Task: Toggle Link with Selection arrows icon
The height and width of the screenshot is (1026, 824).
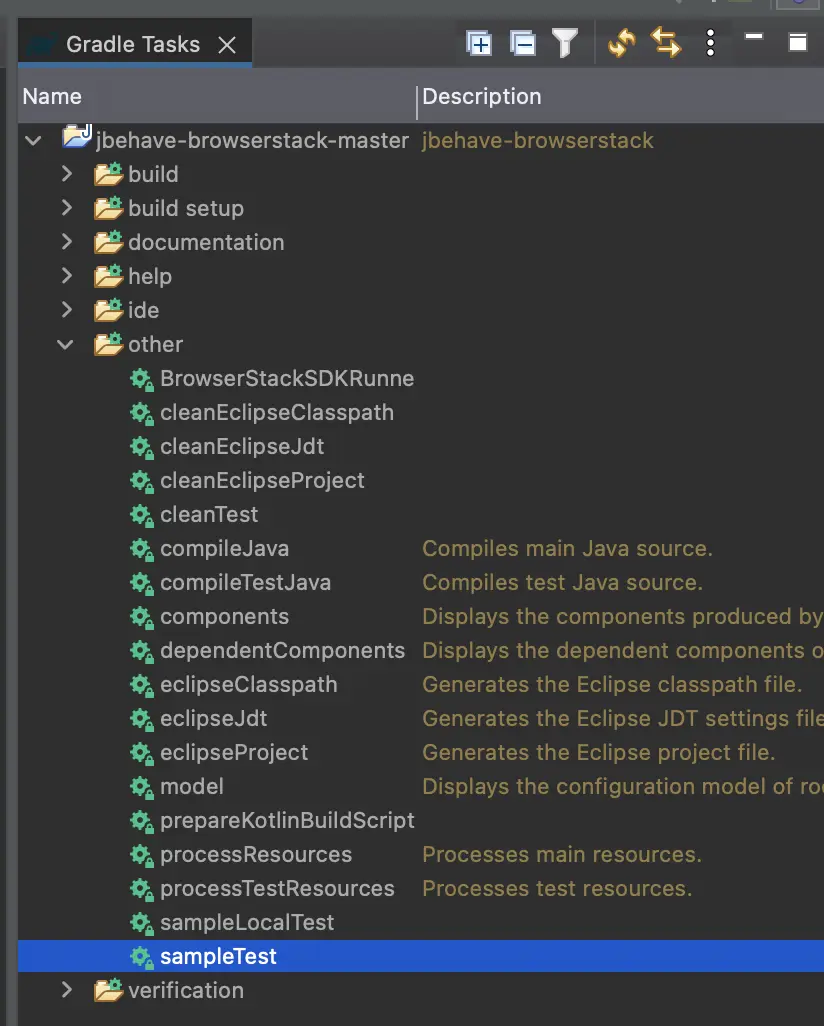Action: coord(666,43)
